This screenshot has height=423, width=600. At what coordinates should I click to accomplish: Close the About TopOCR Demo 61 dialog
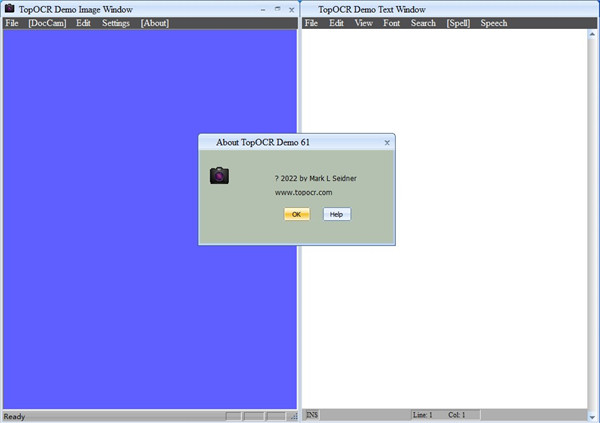click(x=387, y=143)
